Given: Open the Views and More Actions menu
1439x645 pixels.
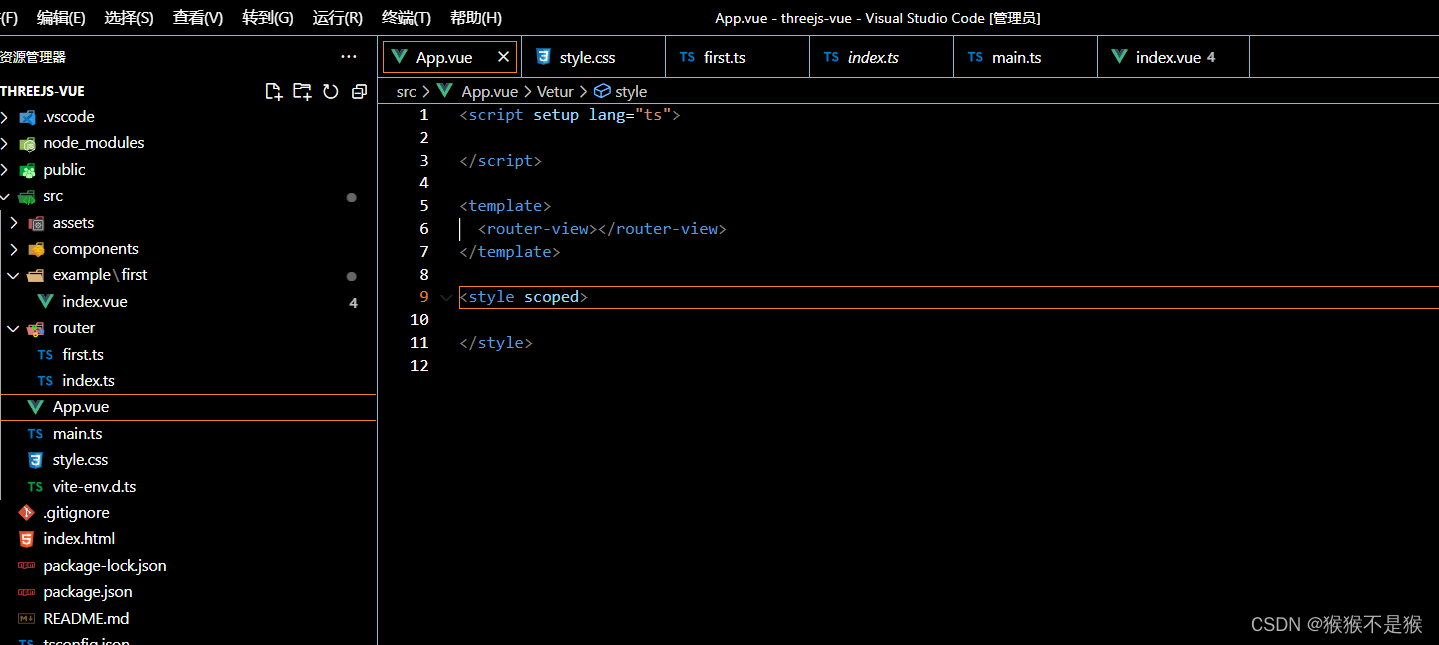Looking at the screenshot, I should (x=348, y=57).
